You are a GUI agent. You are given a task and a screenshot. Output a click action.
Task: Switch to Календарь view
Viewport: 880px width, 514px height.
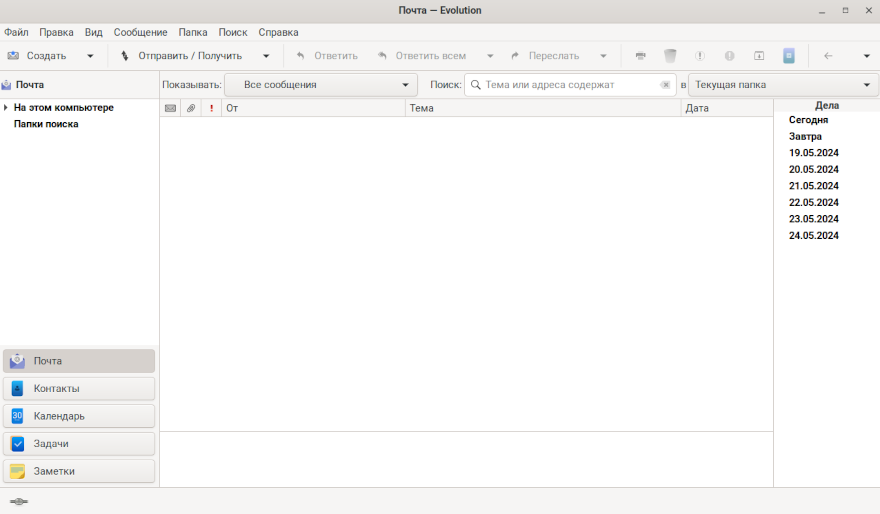tap(79, 416)
